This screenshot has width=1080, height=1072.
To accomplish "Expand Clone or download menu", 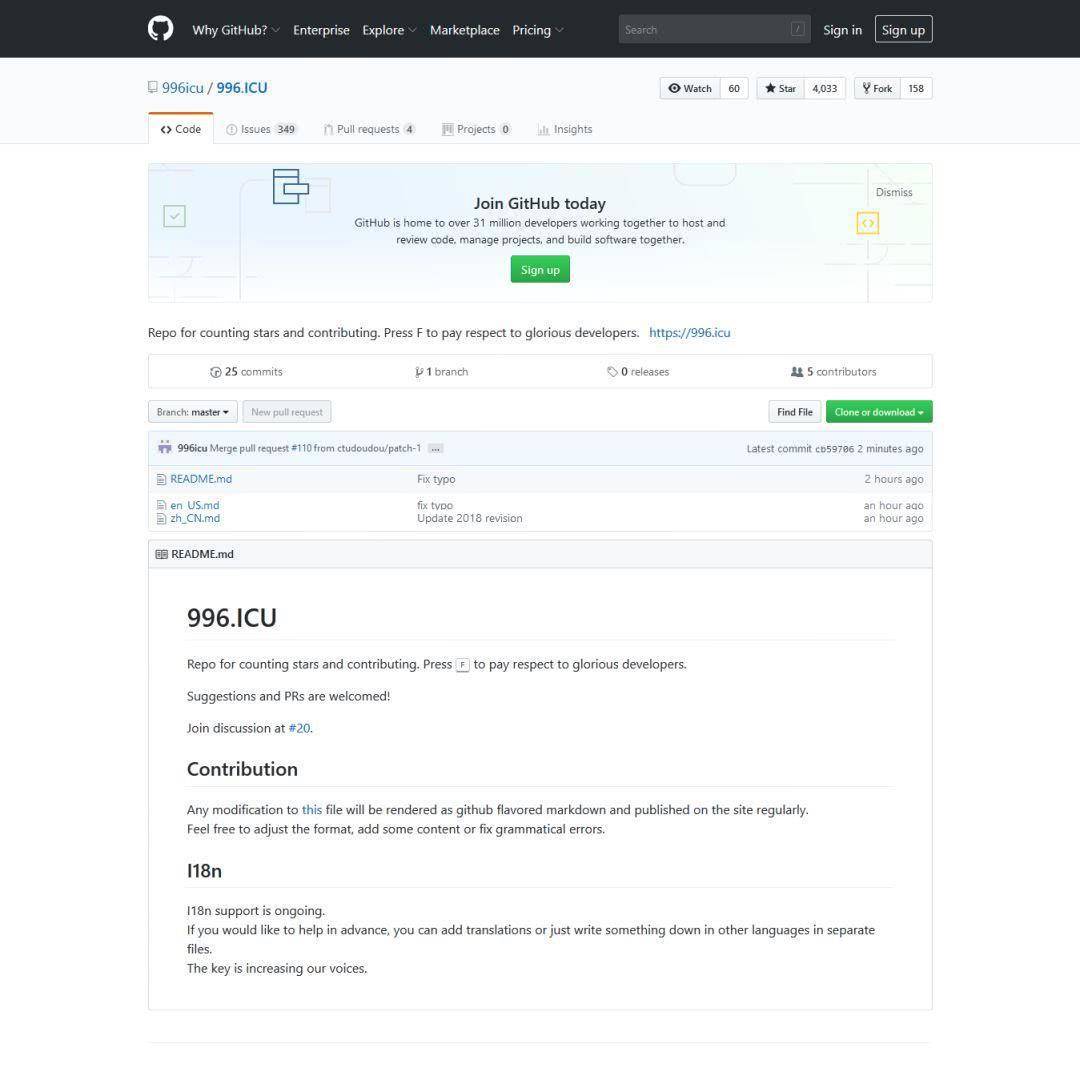I will point(878,412).
